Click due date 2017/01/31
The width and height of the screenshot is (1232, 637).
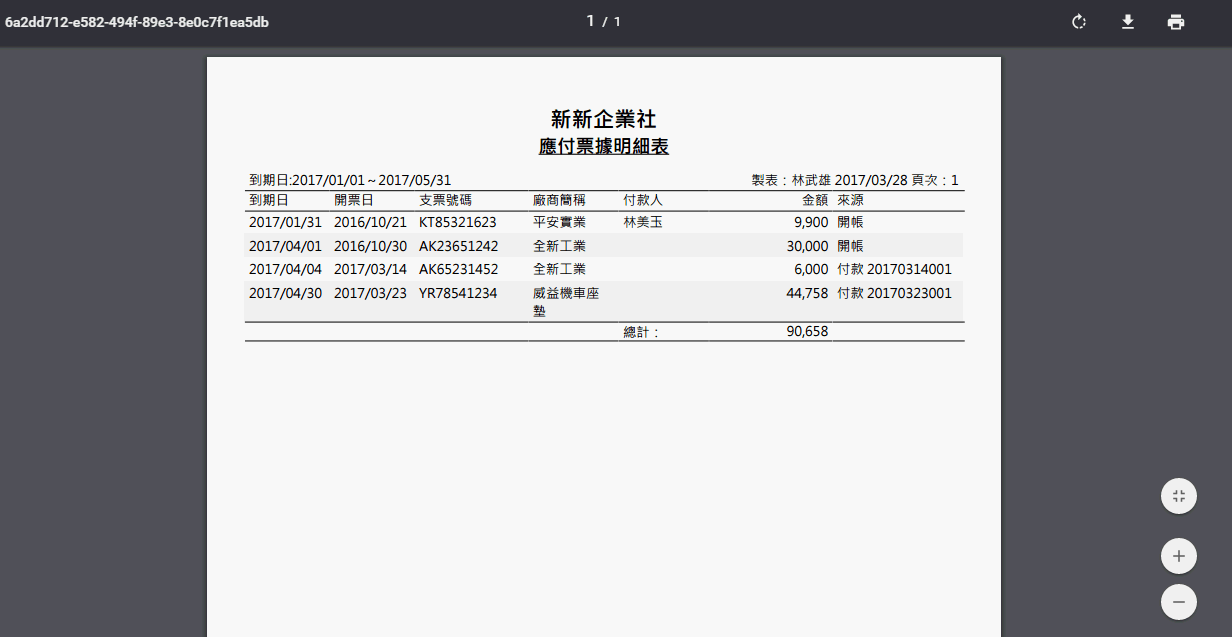286,222
